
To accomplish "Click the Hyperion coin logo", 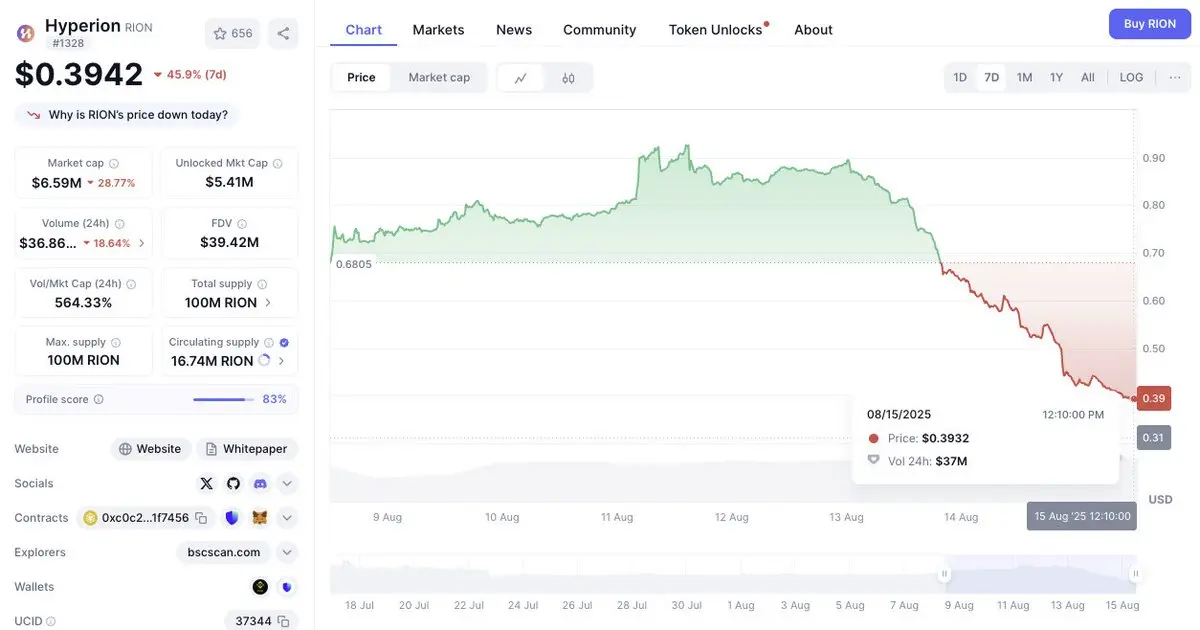I will 26,33.
